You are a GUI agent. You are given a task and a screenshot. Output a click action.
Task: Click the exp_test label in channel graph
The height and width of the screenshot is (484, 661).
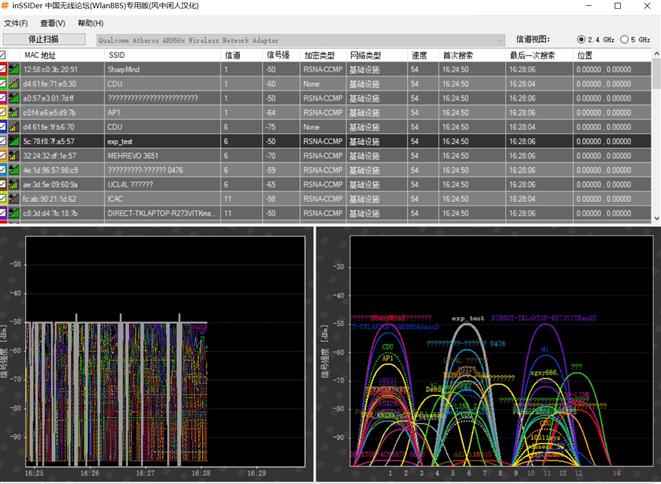tap(468, 318)
